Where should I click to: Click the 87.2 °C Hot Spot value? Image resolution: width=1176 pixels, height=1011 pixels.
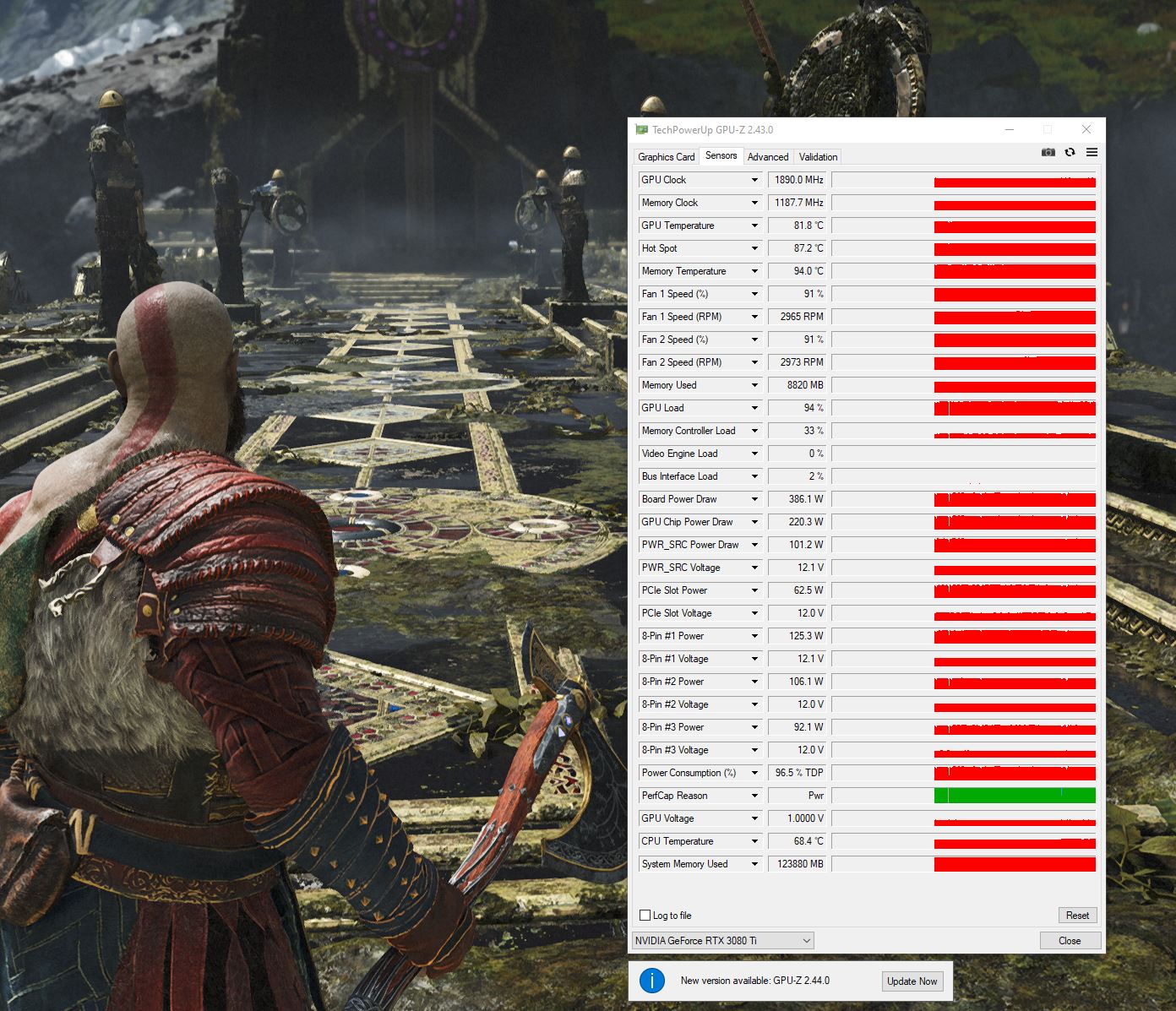(797, 248)
